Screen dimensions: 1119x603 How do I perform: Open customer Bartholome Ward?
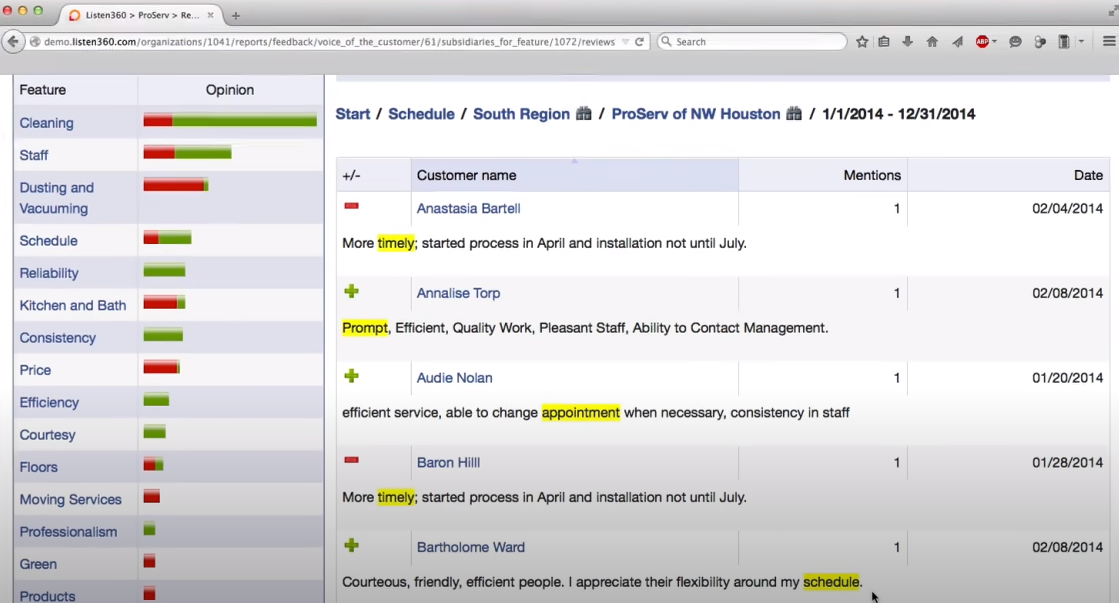tap(470, 547)
